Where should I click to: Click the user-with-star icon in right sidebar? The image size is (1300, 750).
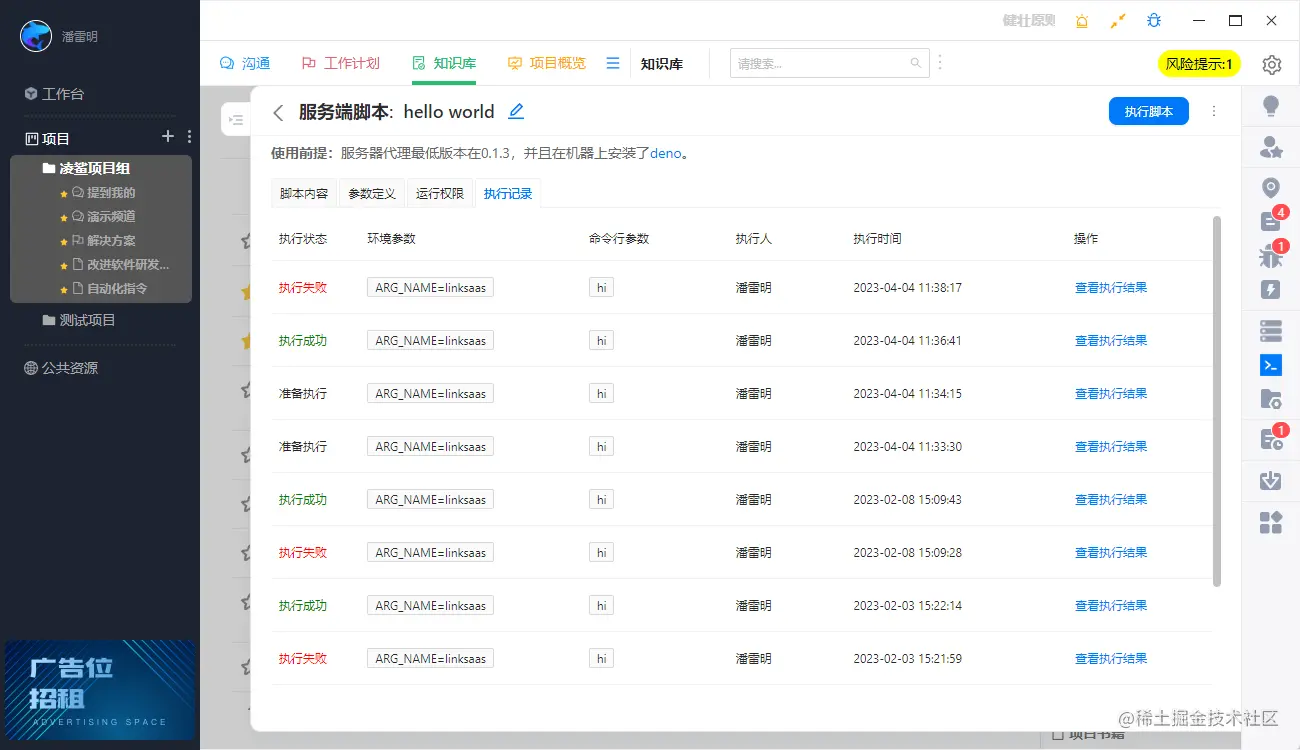coord(1271,148)
